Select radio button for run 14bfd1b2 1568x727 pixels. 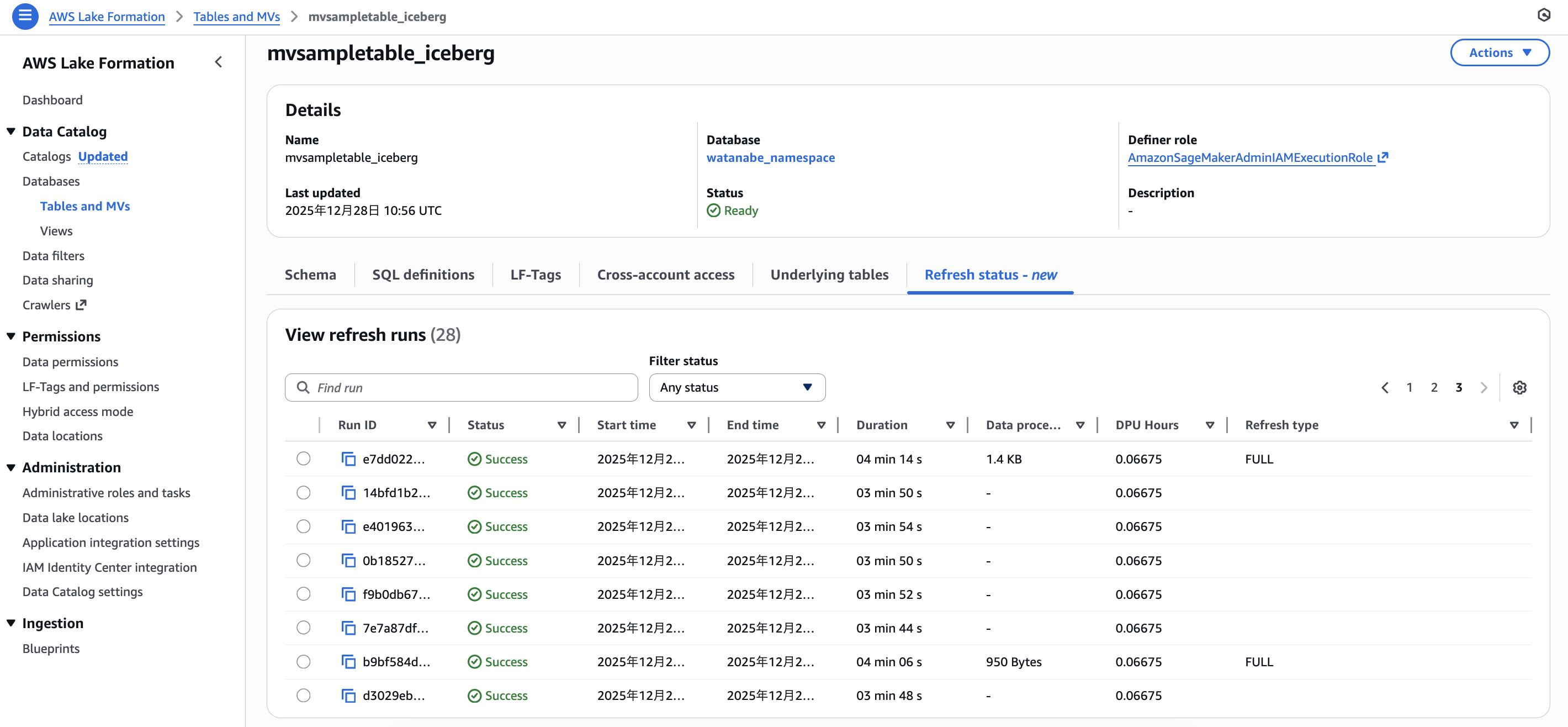[x=303, y=492]
